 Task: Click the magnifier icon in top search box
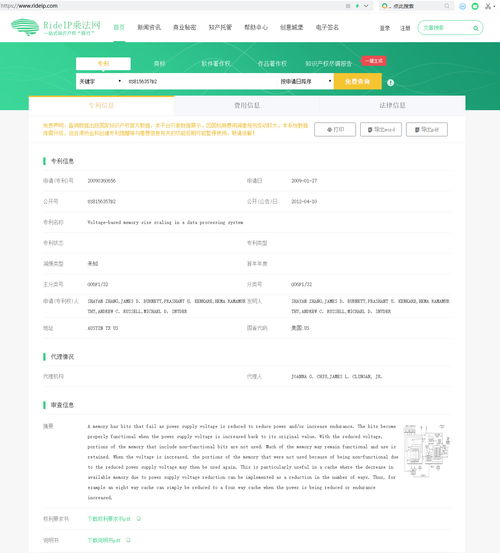[x=476, y=28]
